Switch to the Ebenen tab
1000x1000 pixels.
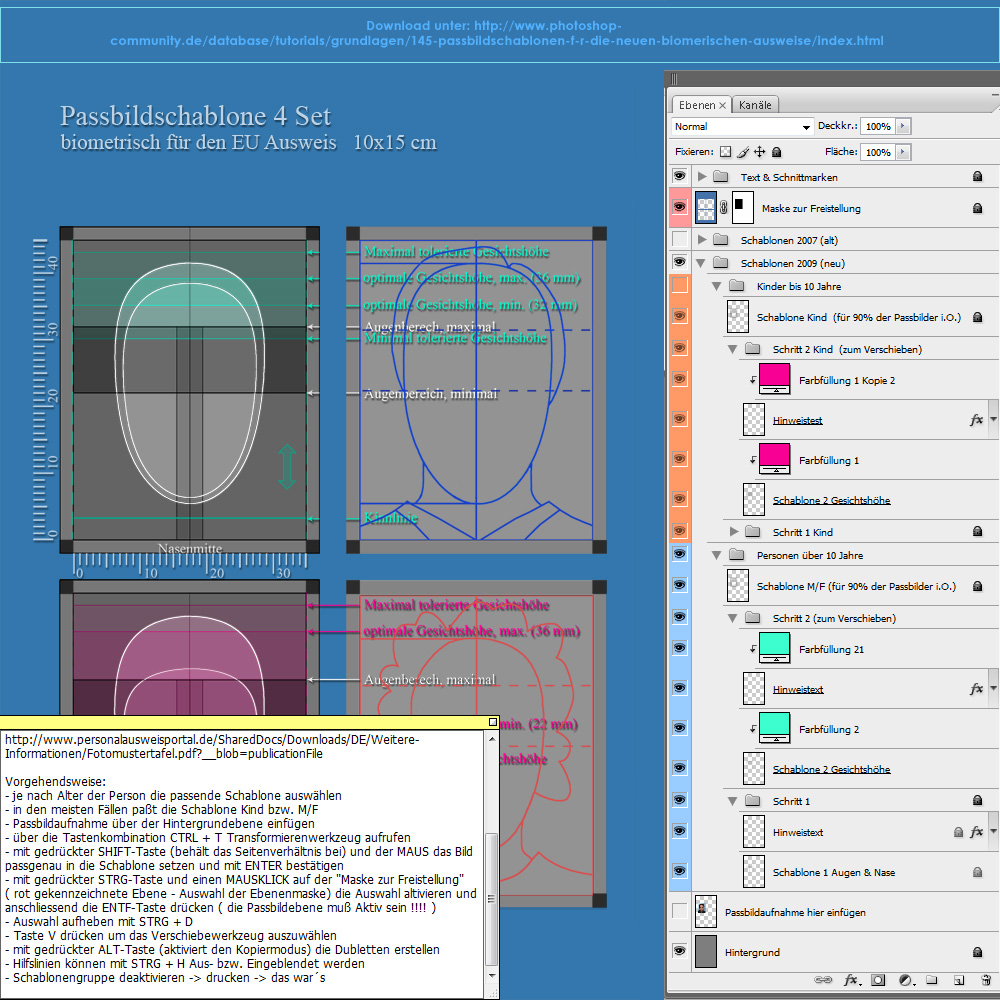pos(696,105)
